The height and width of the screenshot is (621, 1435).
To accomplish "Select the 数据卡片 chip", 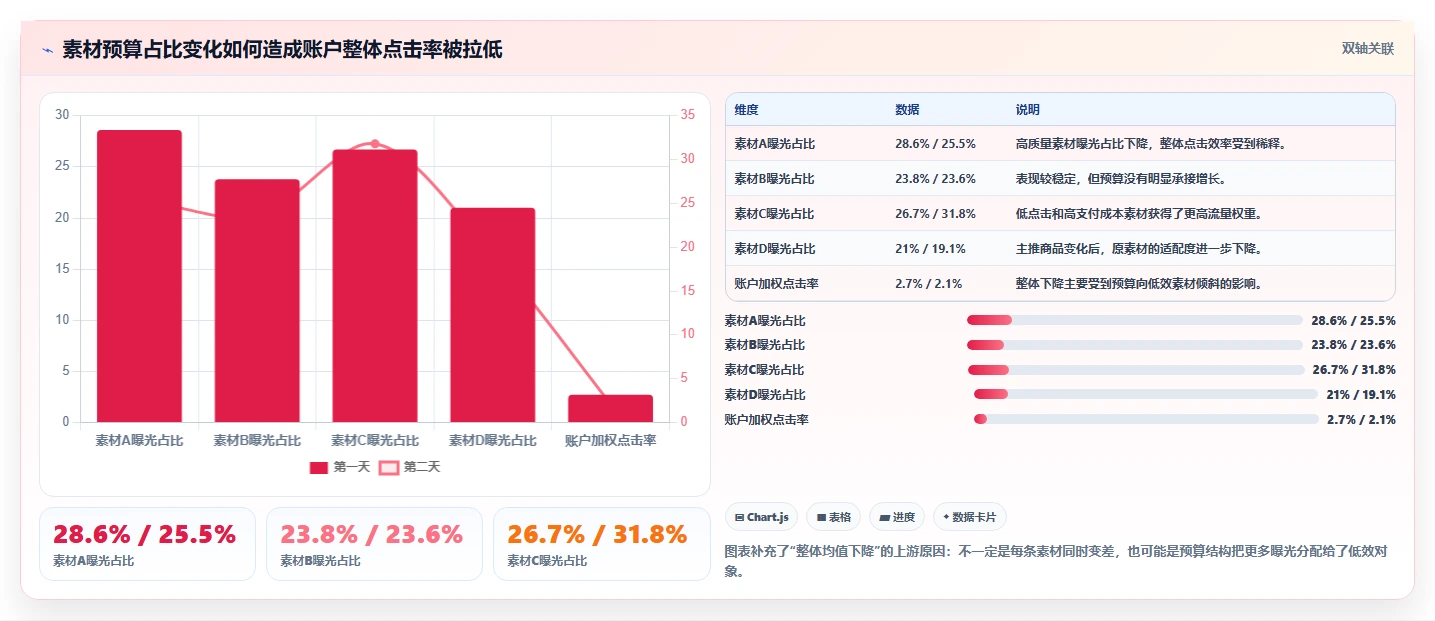I will coord(970,517).
